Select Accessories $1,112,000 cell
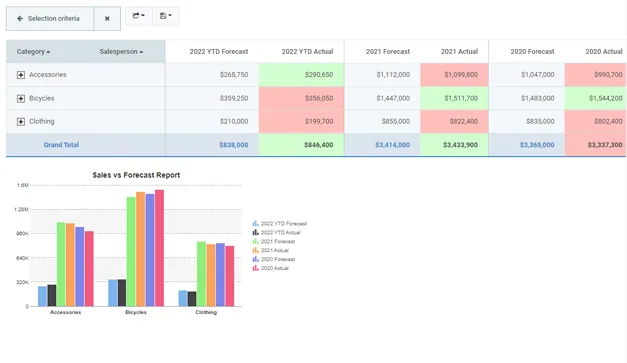The width and height of the screenshot is (627, 363). 382,75
